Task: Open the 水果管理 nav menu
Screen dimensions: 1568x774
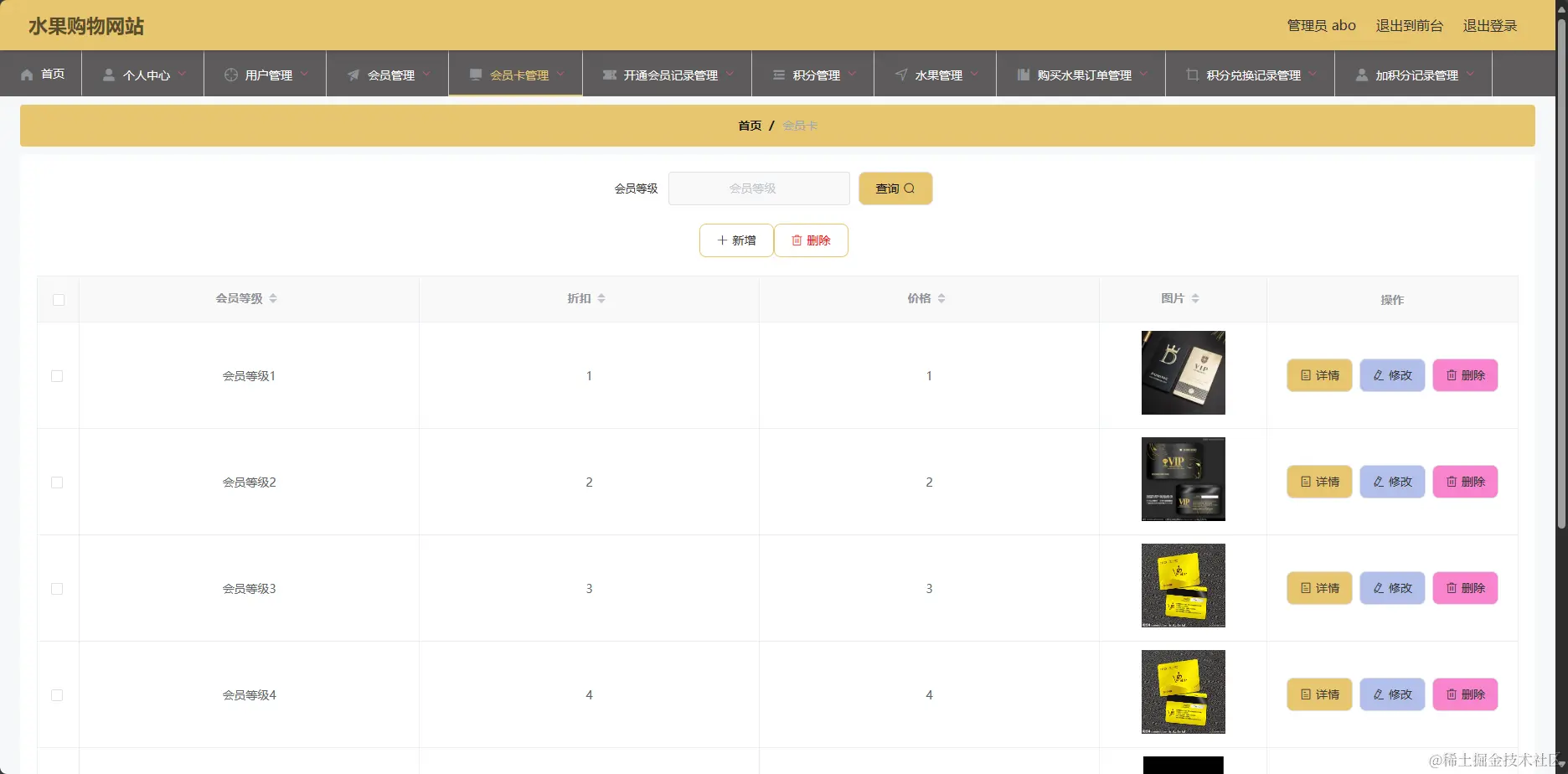Action: [x=936, y=74]
